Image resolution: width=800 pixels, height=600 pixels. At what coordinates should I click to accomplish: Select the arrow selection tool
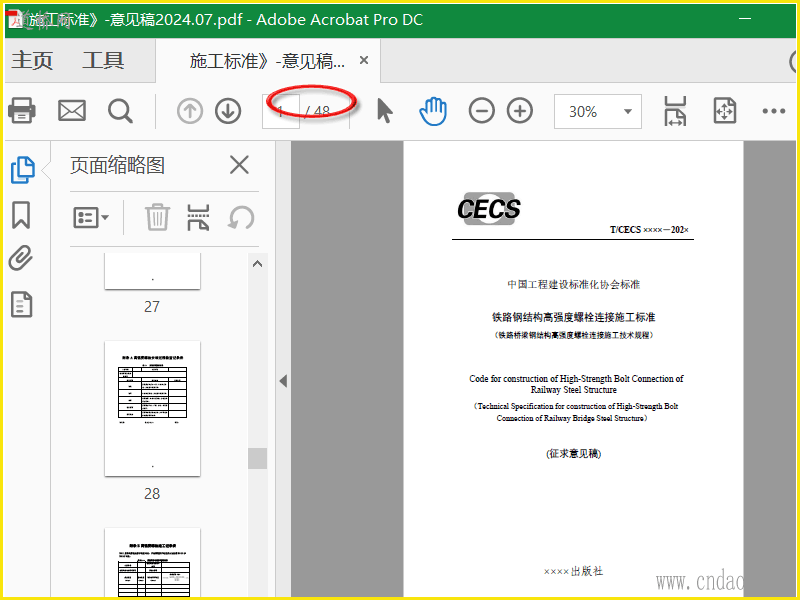385,111
